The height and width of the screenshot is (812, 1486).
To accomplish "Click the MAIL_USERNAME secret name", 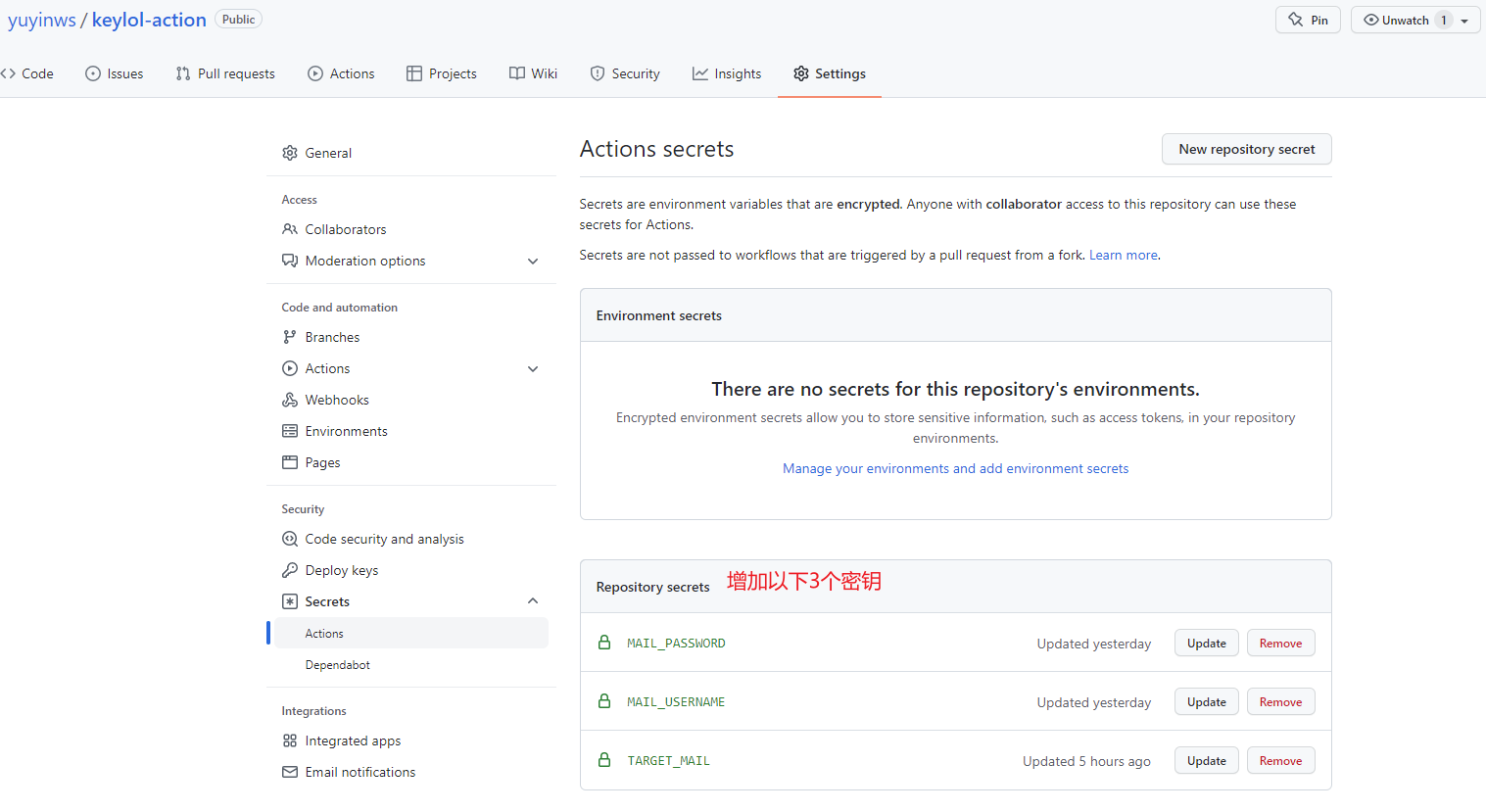I will (x=676, y=702).
